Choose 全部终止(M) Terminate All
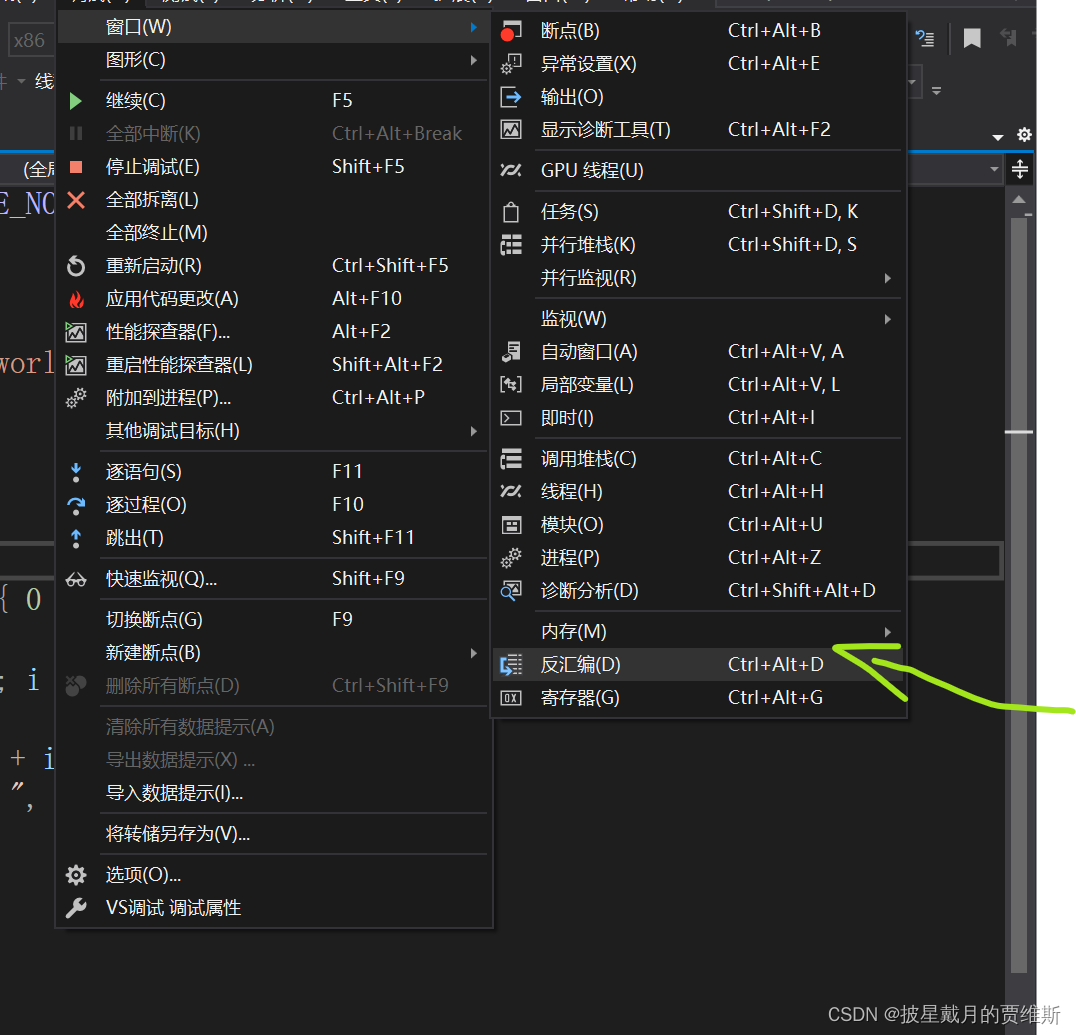 tap(274, 233)
